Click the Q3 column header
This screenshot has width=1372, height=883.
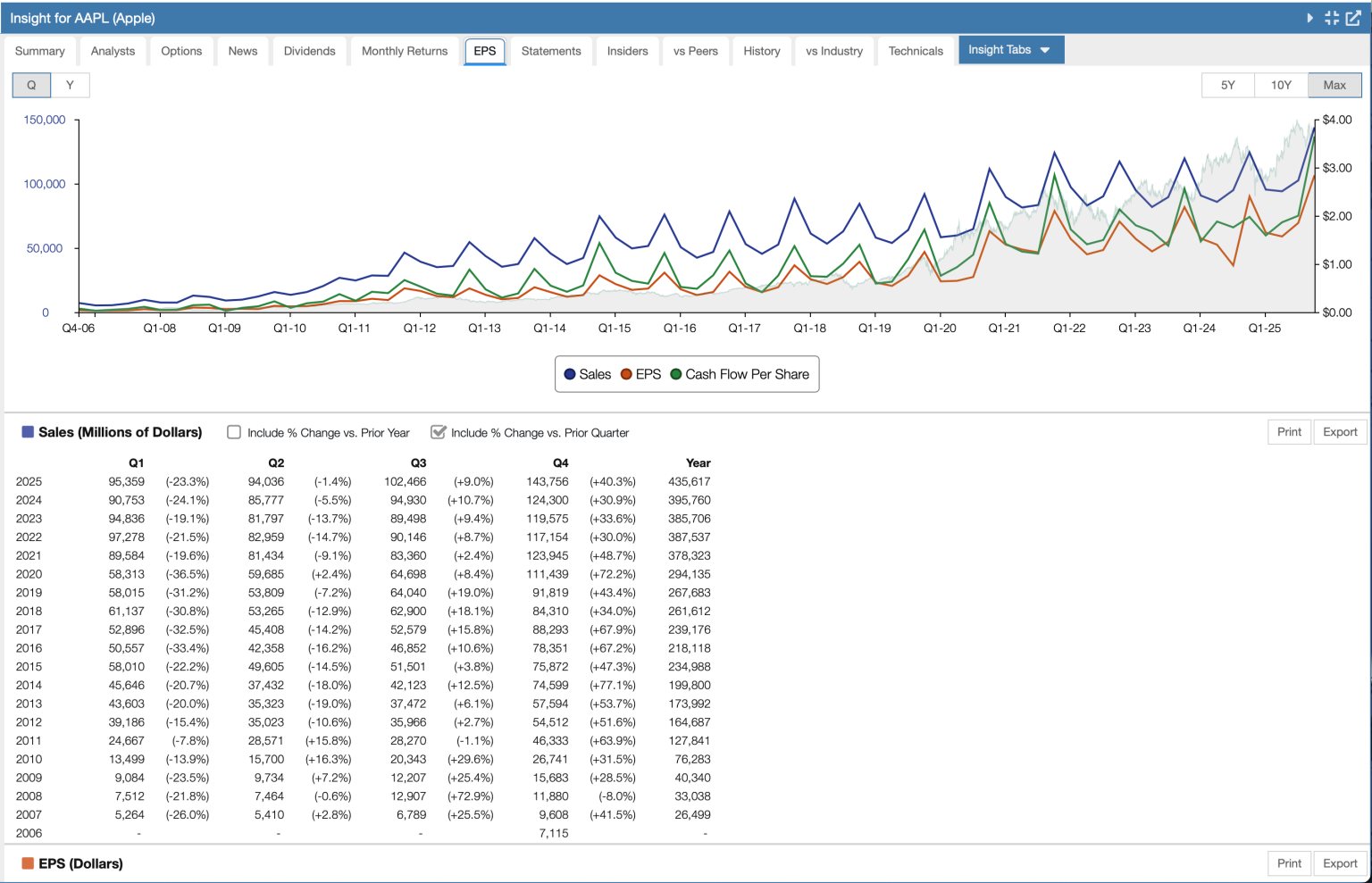tap(418, 462)
